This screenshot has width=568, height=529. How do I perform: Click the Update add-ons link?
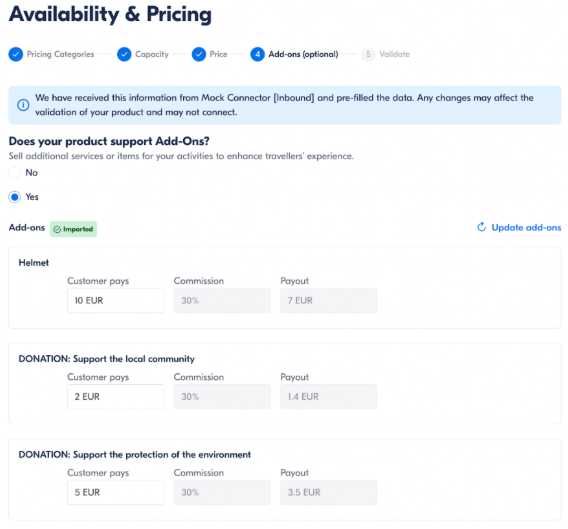(526, 228)
